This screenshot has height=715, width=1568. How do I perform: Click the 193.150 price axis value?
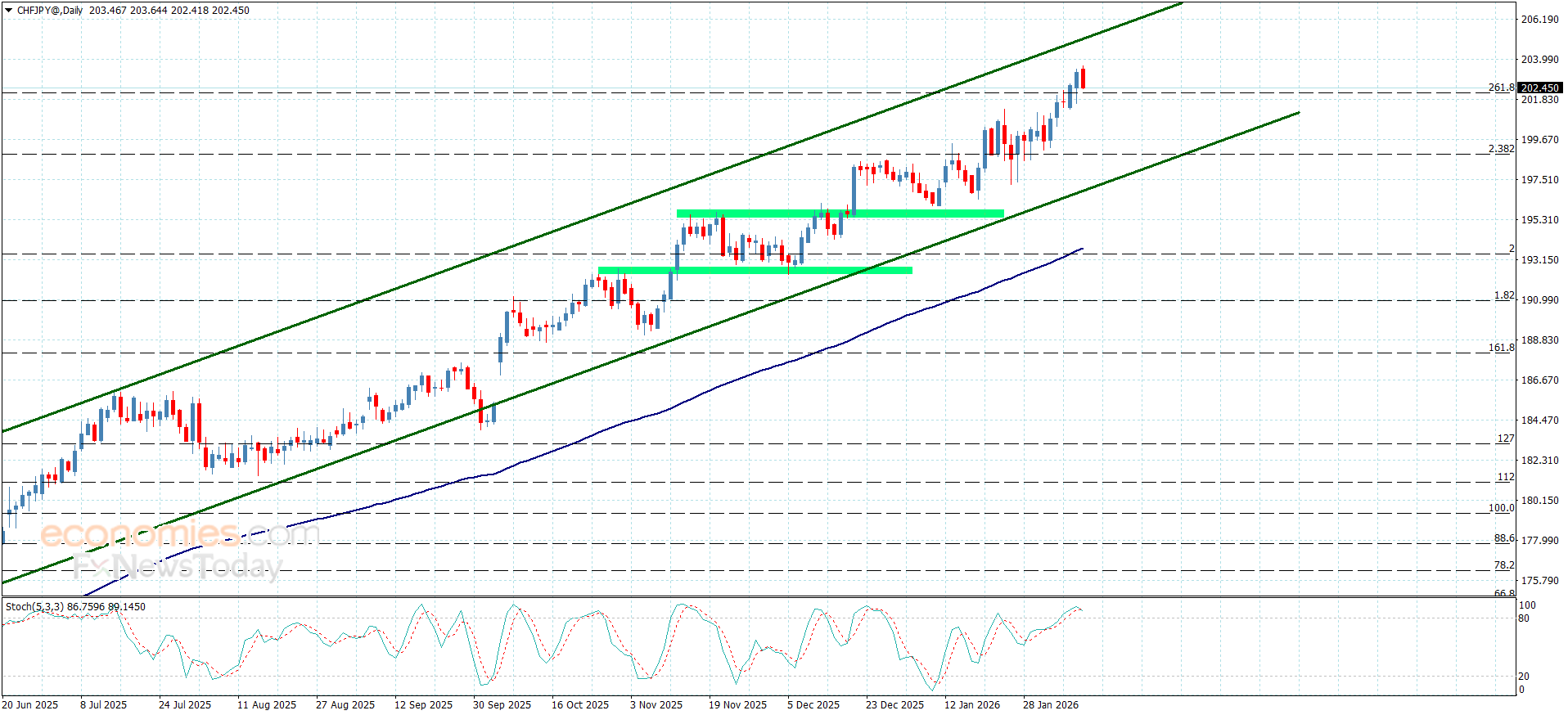tap(1539, 260)
